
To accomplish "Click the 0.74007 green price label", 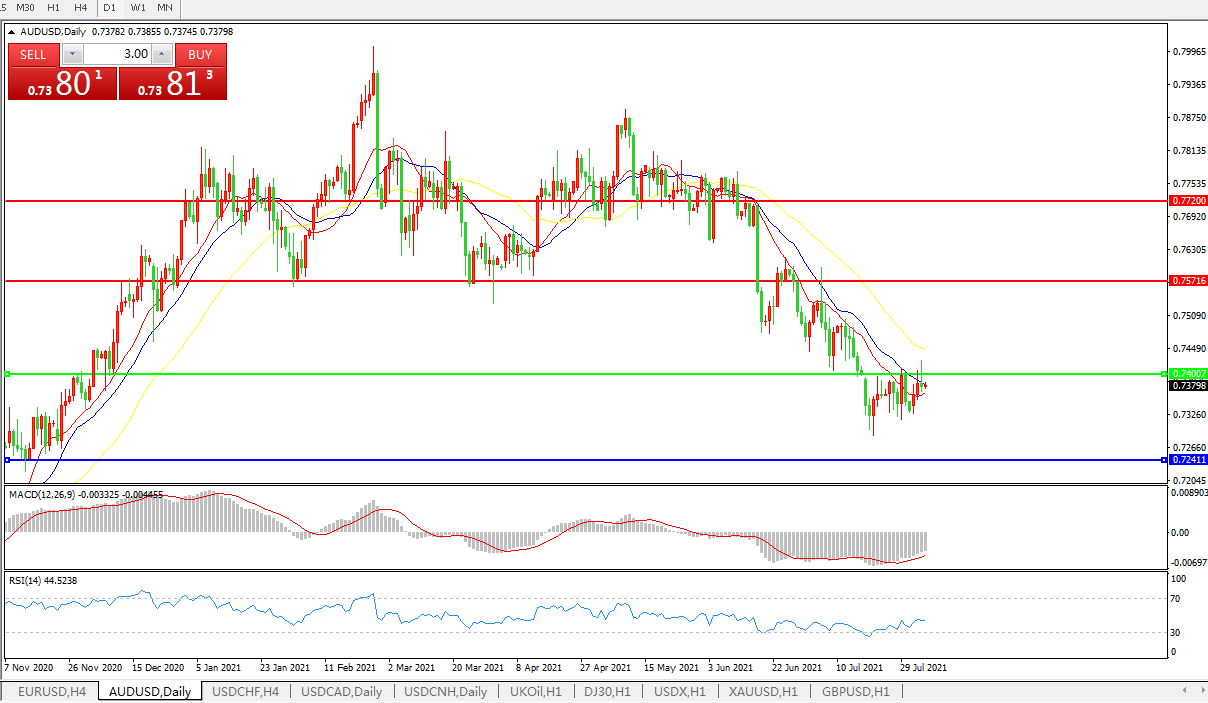I will click(x=1187, y=373).
